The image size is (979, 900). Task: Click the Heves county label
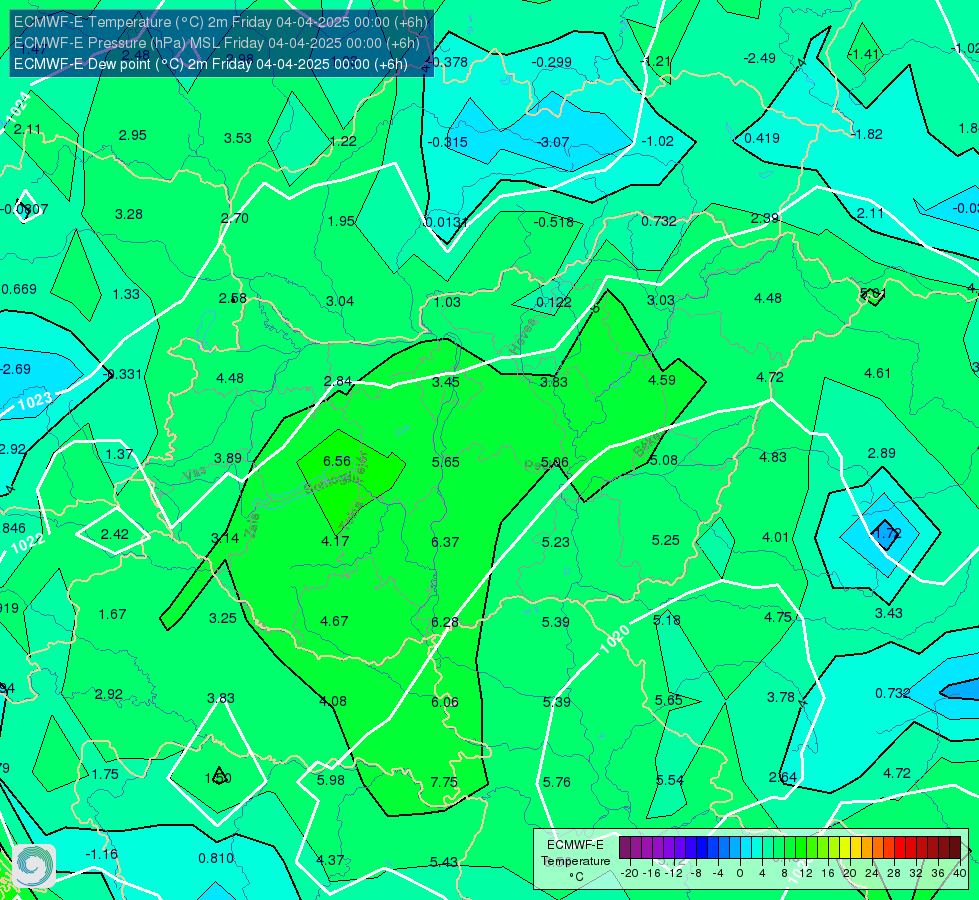[x=523, y=336]
